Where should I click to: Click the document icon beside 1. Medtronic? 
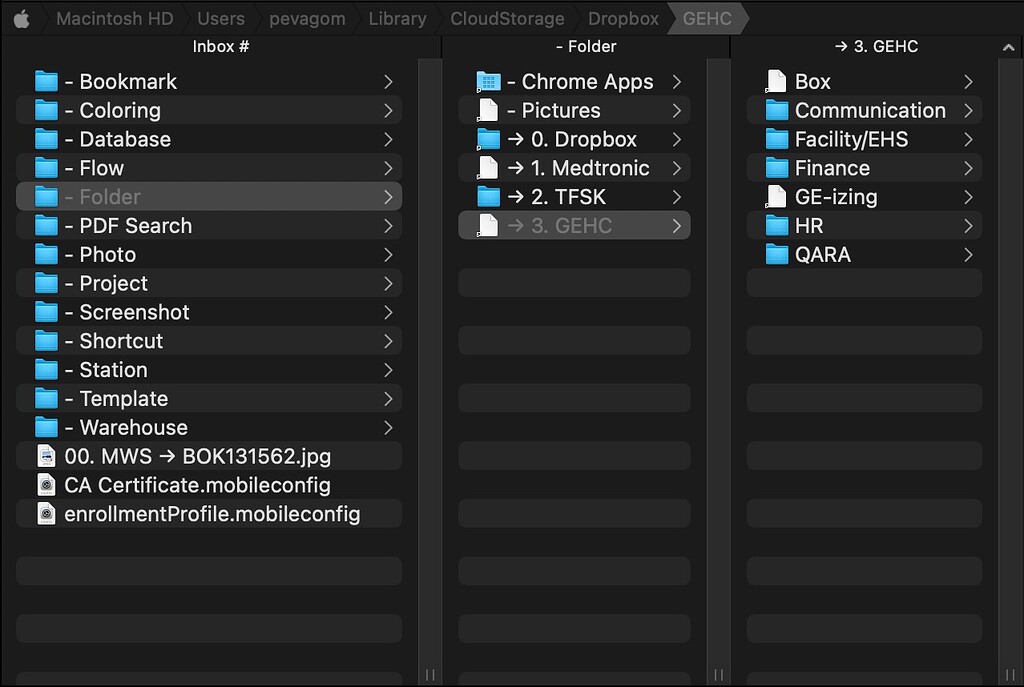487,168
